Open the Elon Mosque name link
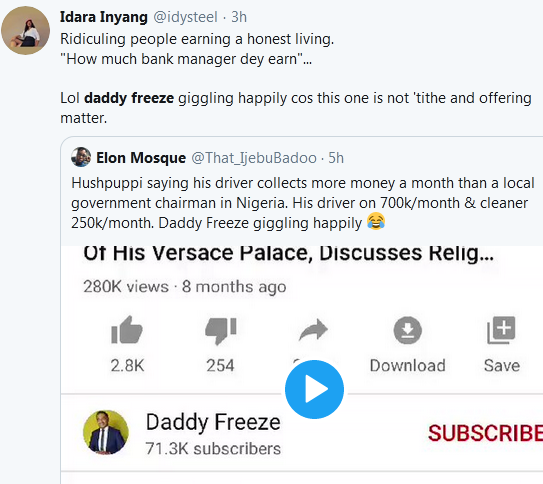This screenshot has width=543, height=484. [x=141, y=158]
